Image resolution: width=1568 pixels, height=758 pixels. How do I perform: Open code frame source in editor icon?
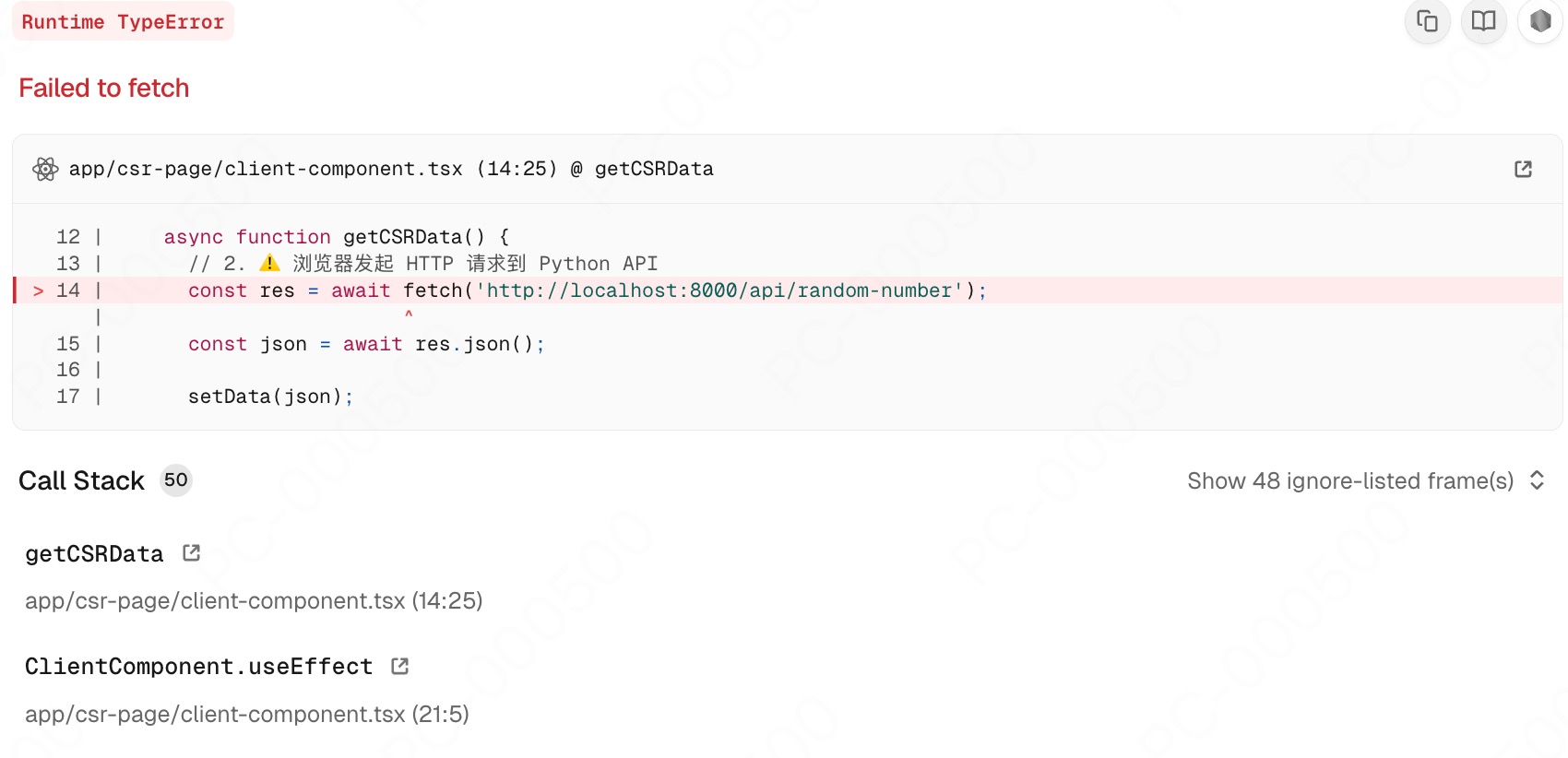(1523, 169)
